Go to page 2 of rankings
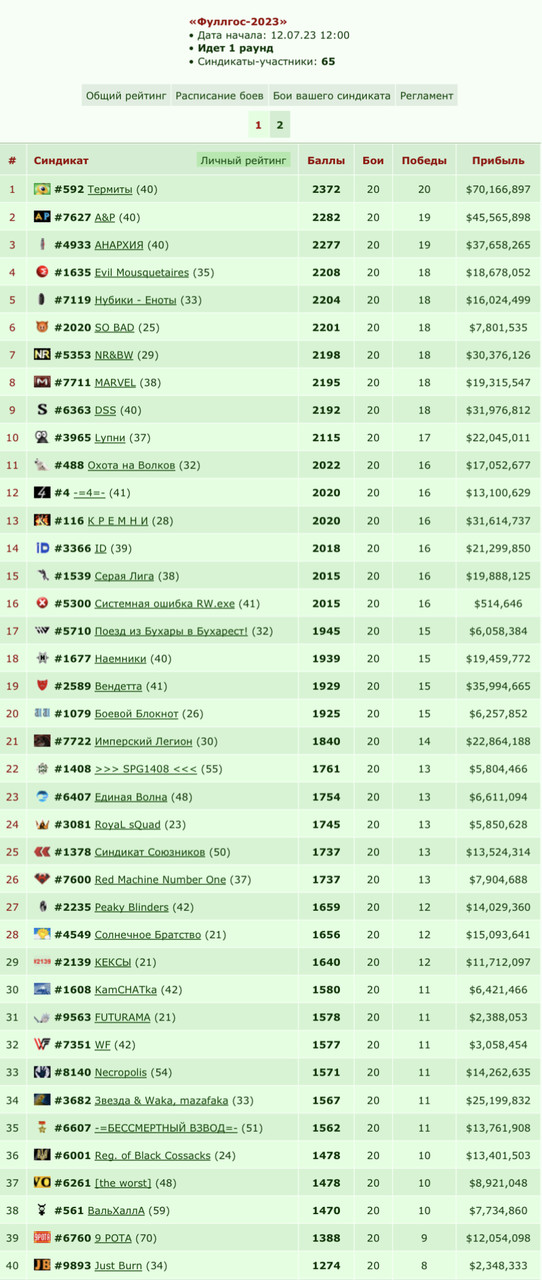The image size is (542, 1280). click(x=280, y=125)
